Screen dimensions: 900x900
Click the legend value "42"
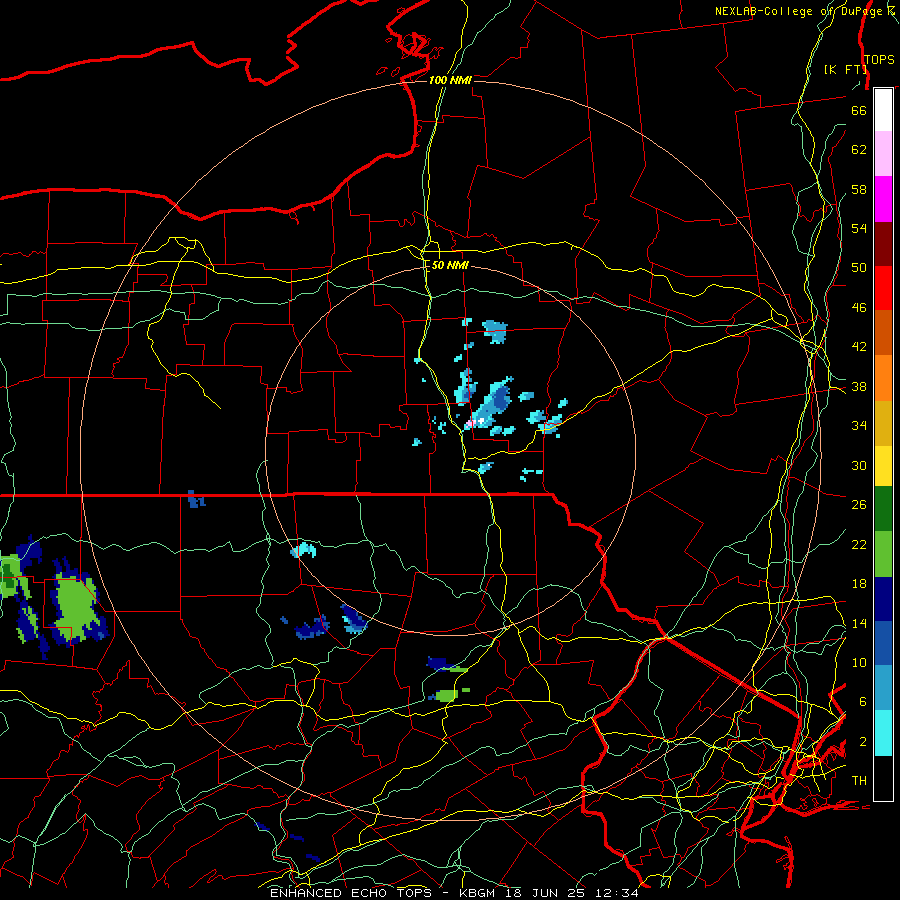coord(859,347)
